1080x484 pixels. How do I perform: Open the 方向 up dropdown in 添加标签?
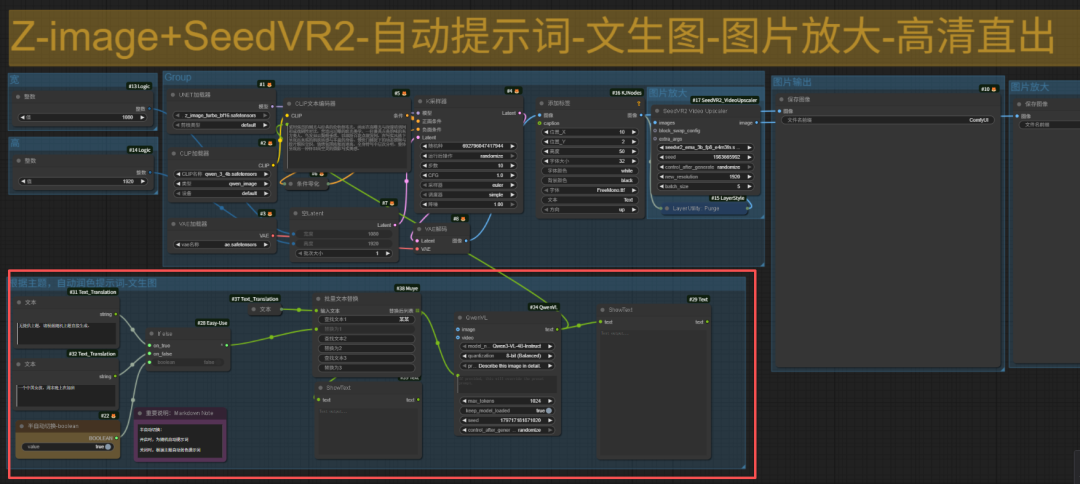[588, 209]
